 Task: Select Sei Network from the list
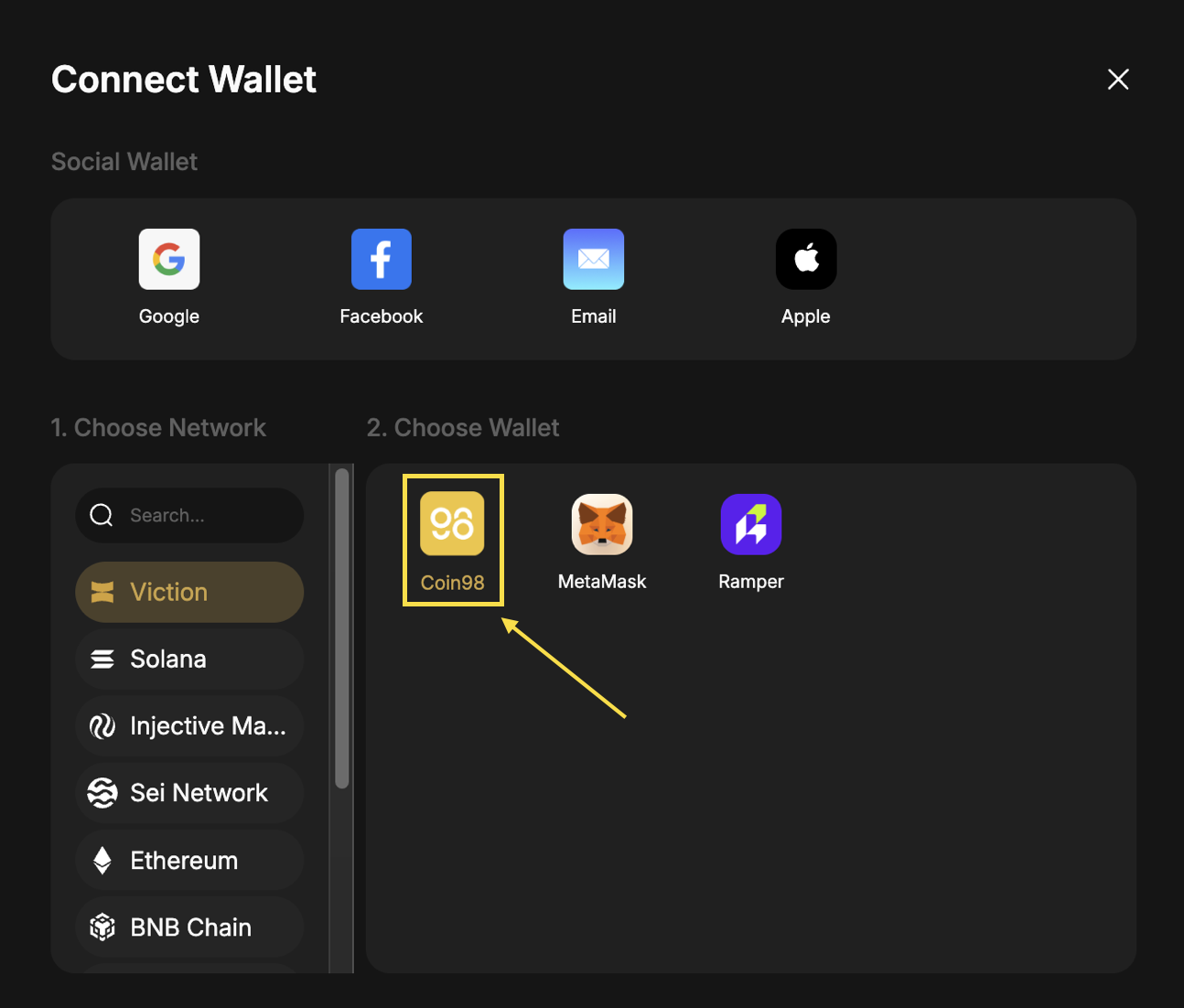click(x=189, y=793)
